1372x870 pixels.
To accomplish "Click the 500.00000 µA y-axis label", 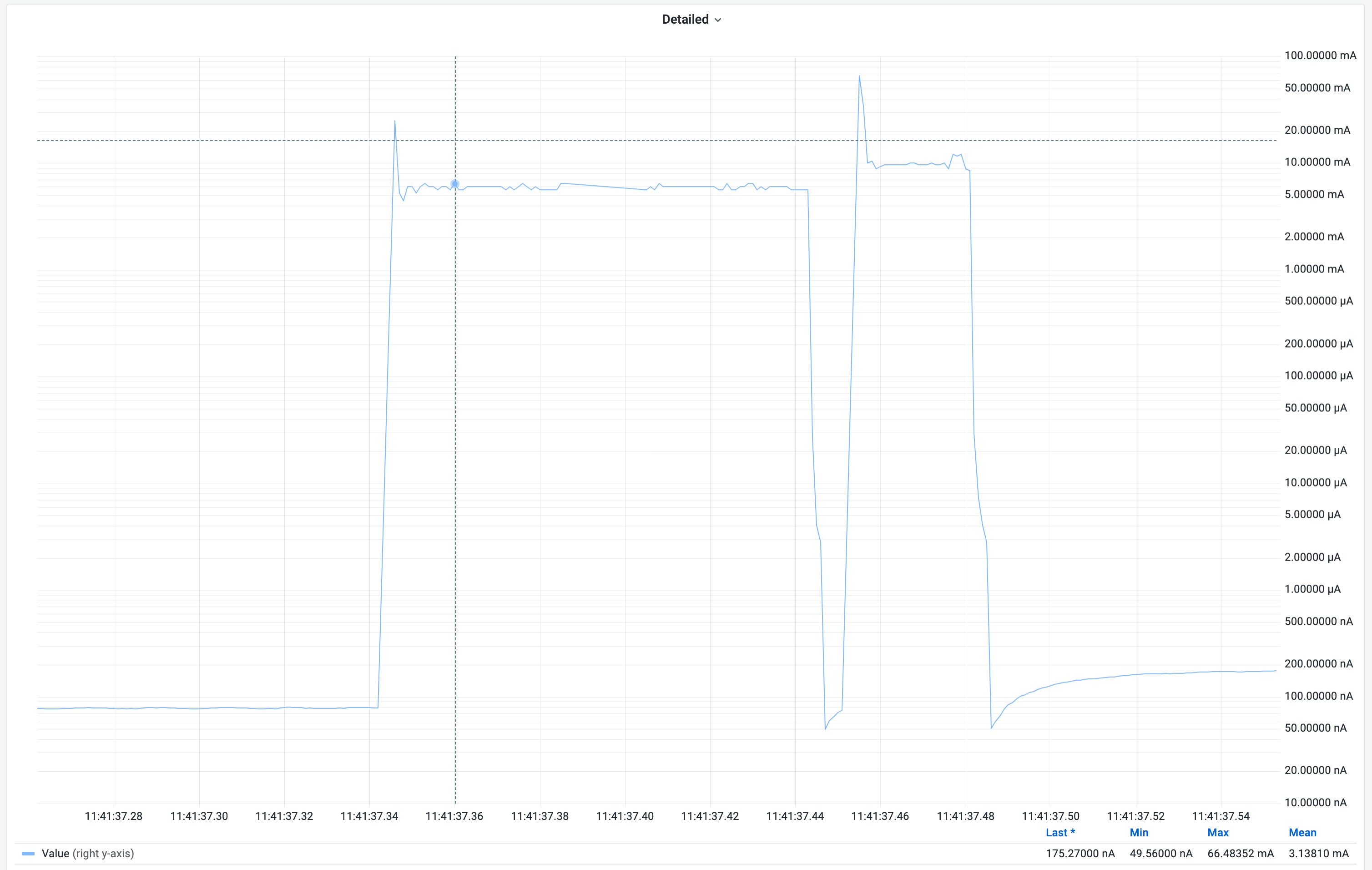I will tap(1318, 301).
